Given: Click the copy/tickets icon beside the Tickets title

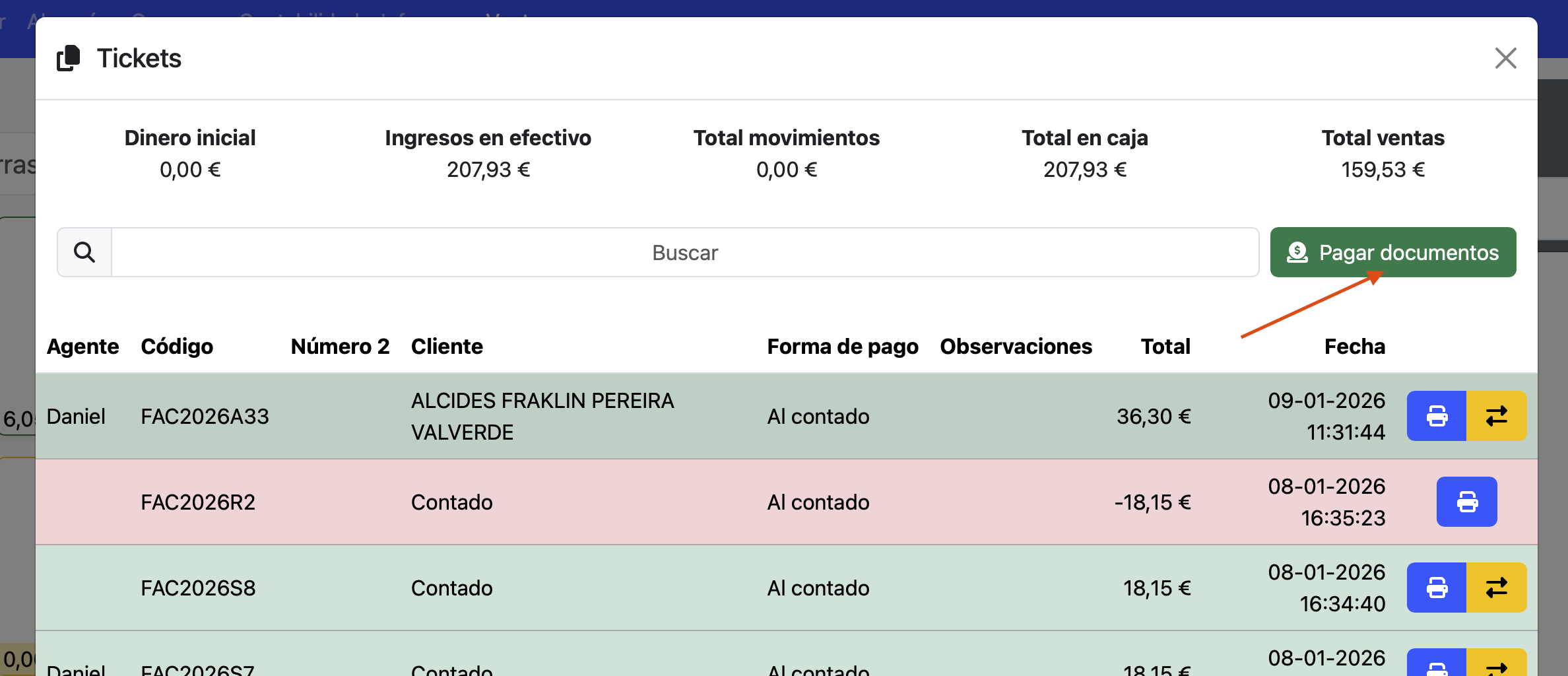Looking at the screenshot, I should pyautogui.click(x=67, y=57).
